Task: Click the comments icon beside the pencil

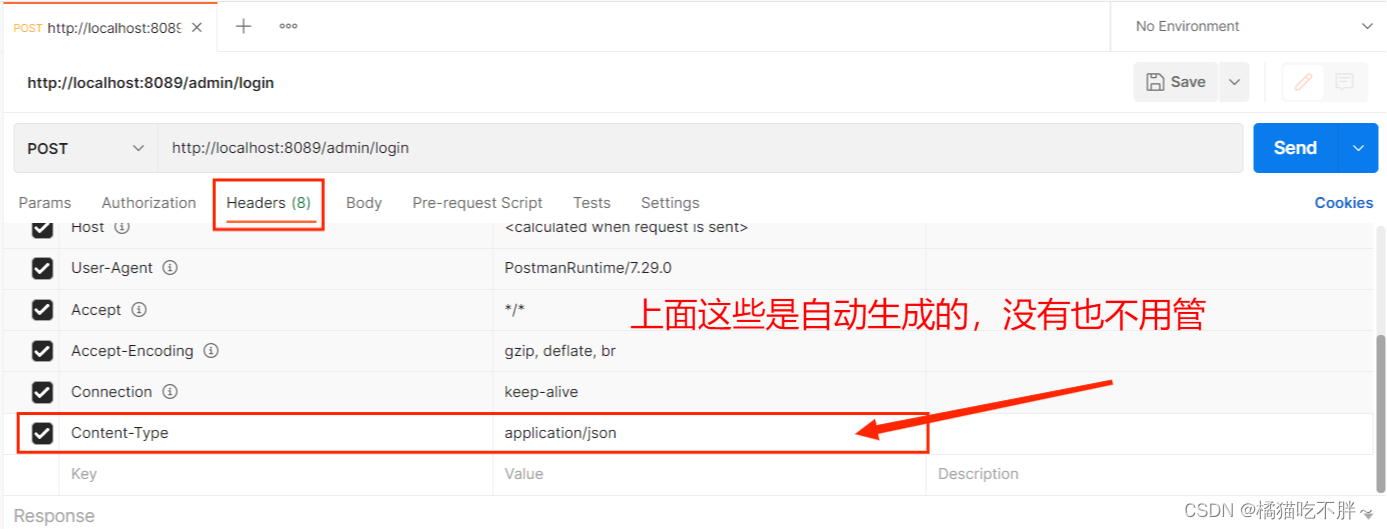Action: click(x=1344, y=82)
